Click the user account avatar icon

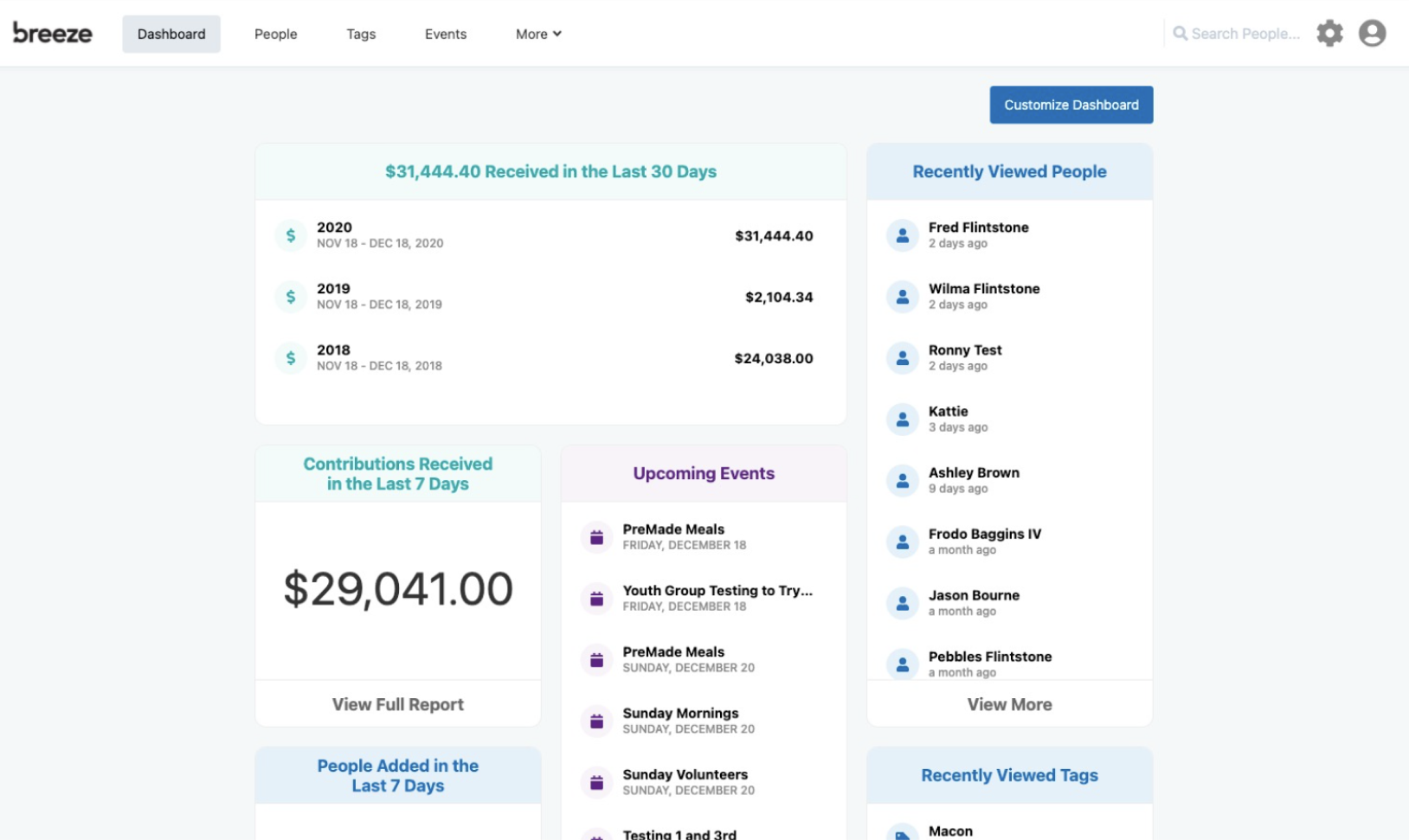1372,34
